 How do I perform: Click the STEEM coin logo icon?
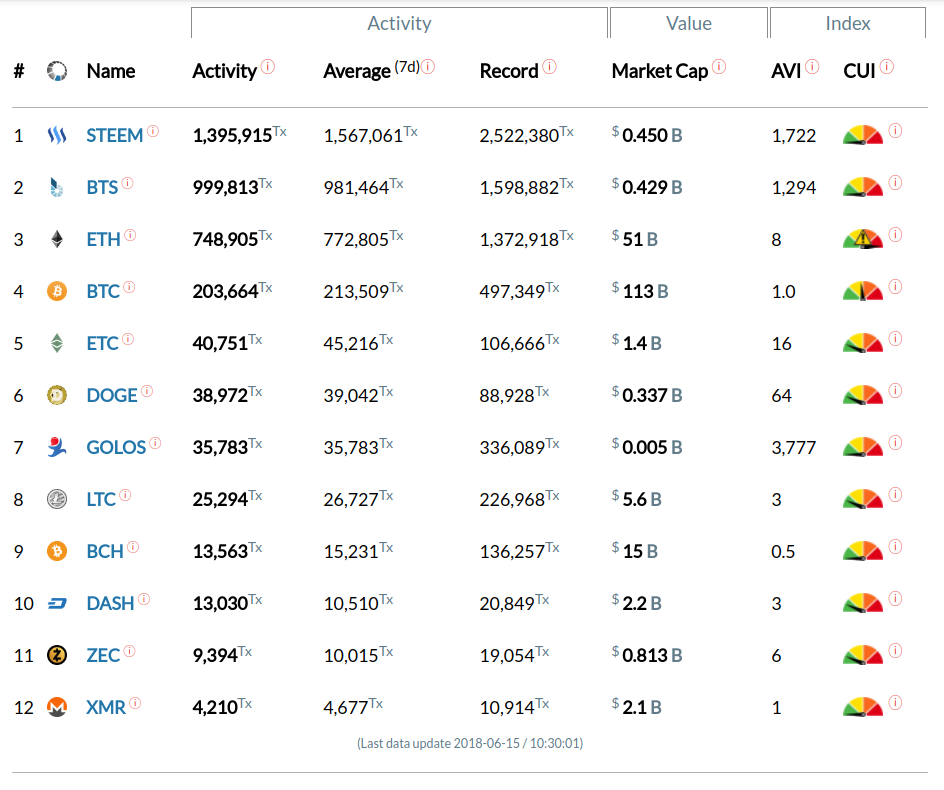57,135
